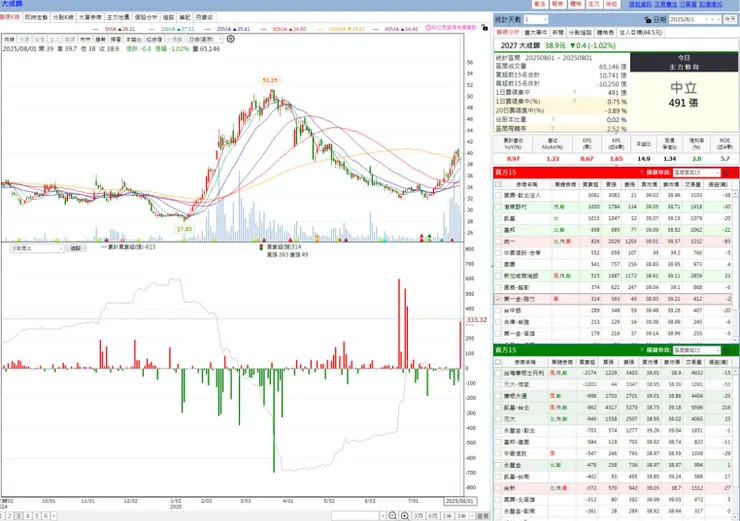Zoom out the chart with minus magnifier
Image resolution: width=740 pixels, height=521 pixels.
pos(393,516)
